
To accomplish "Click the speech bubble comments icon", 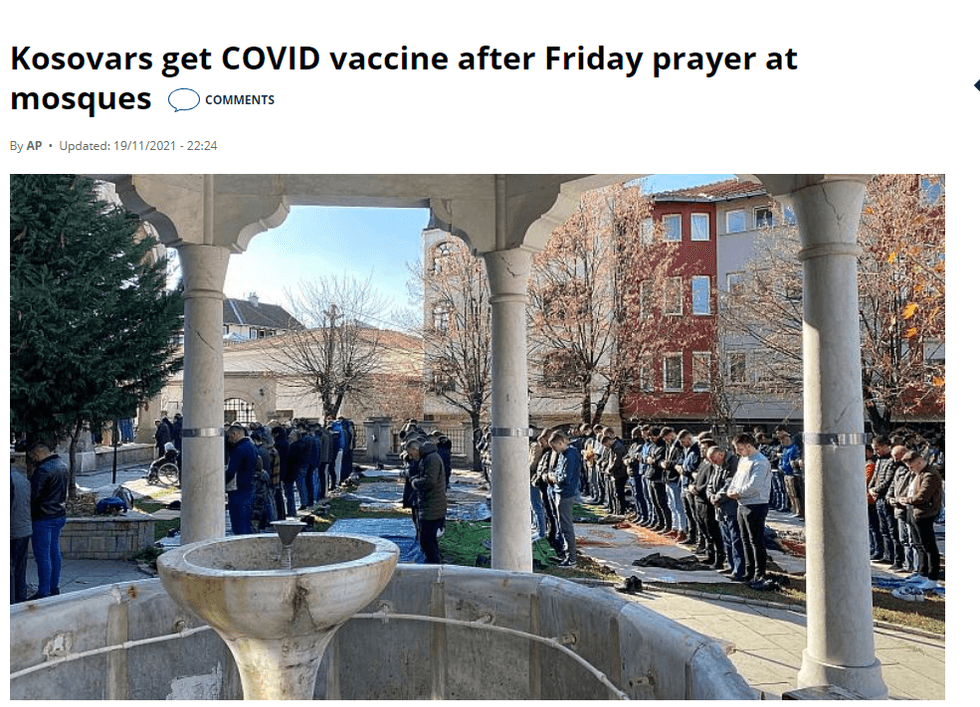I will pos(184,100).
